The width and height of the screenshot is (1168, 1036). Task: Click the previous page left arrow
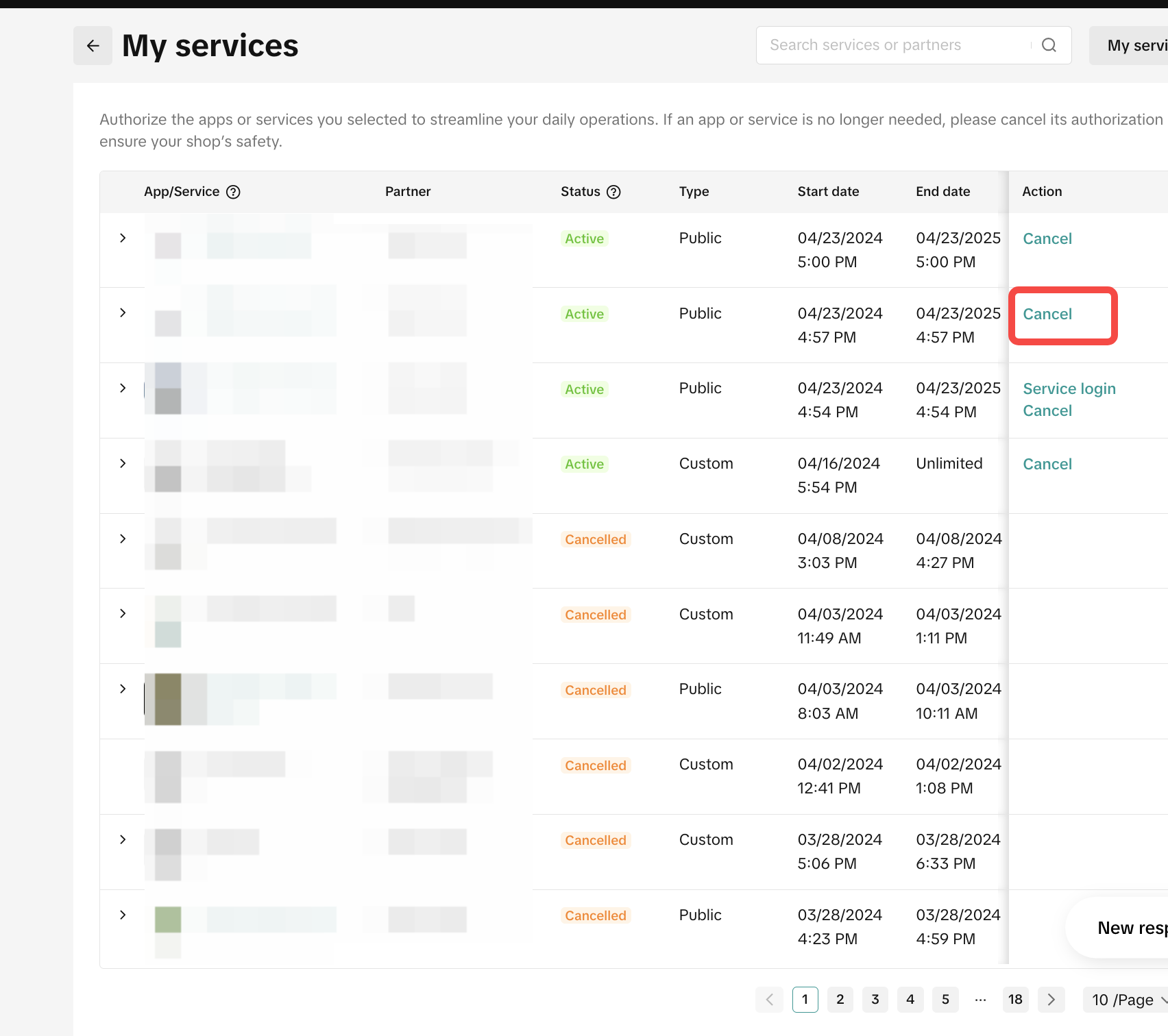tap(769, 1000)
